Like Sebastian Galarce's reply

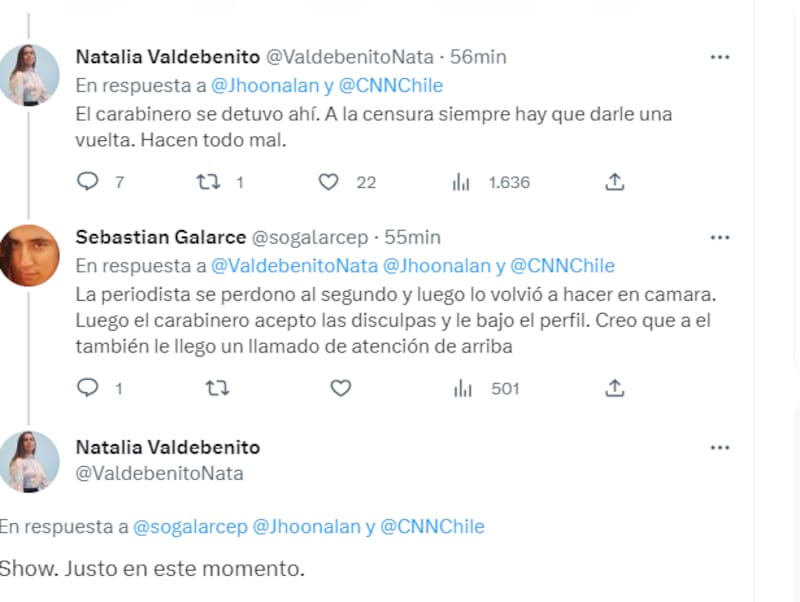[x=339, y=387]
